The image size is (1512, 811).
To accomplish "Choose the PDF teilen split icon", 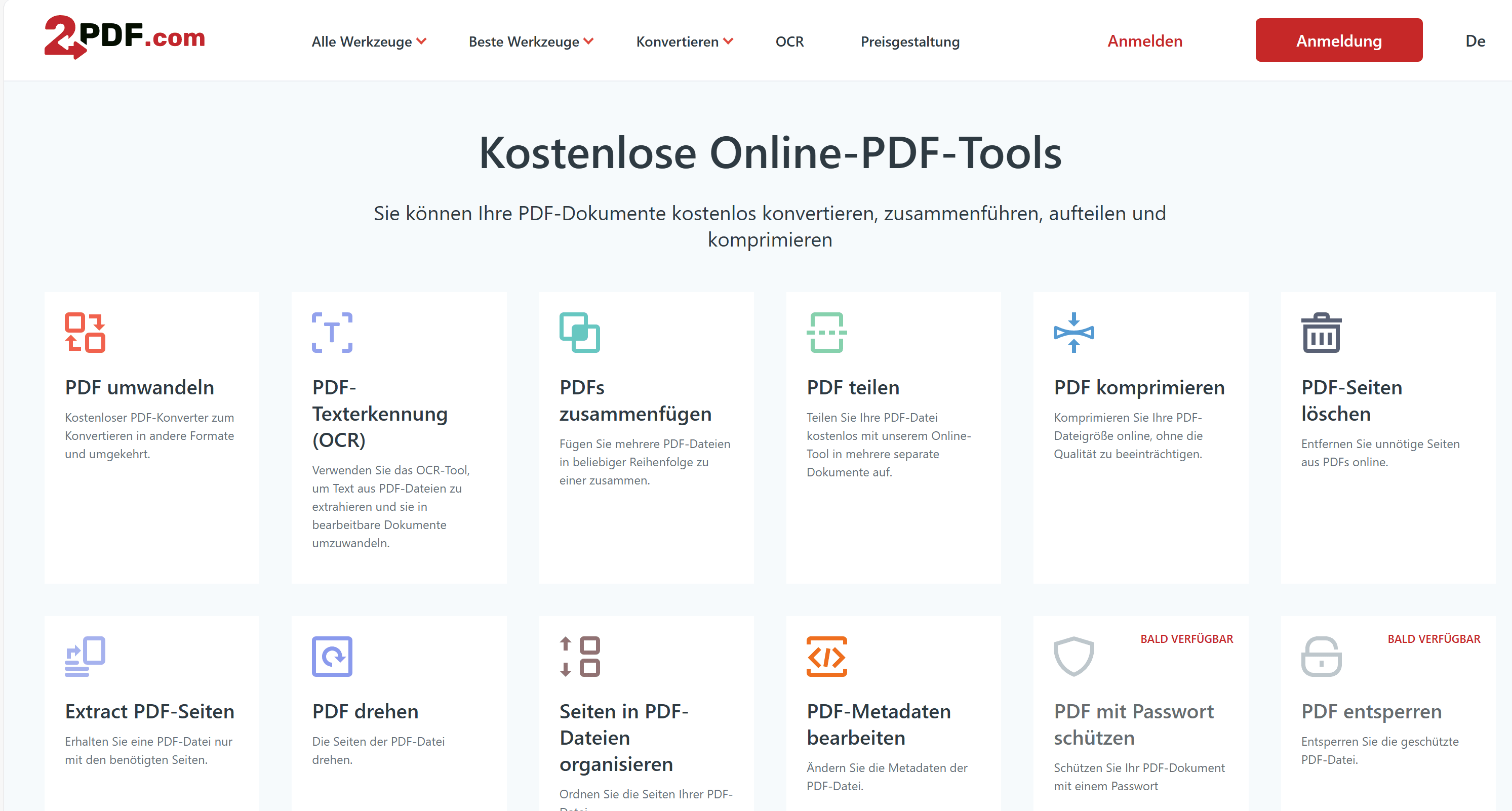I will tap(826, 332).
